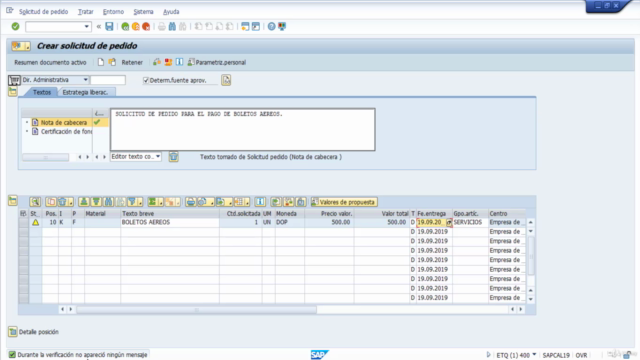Save the requisition with the diskette icon

tap(109, 27)
